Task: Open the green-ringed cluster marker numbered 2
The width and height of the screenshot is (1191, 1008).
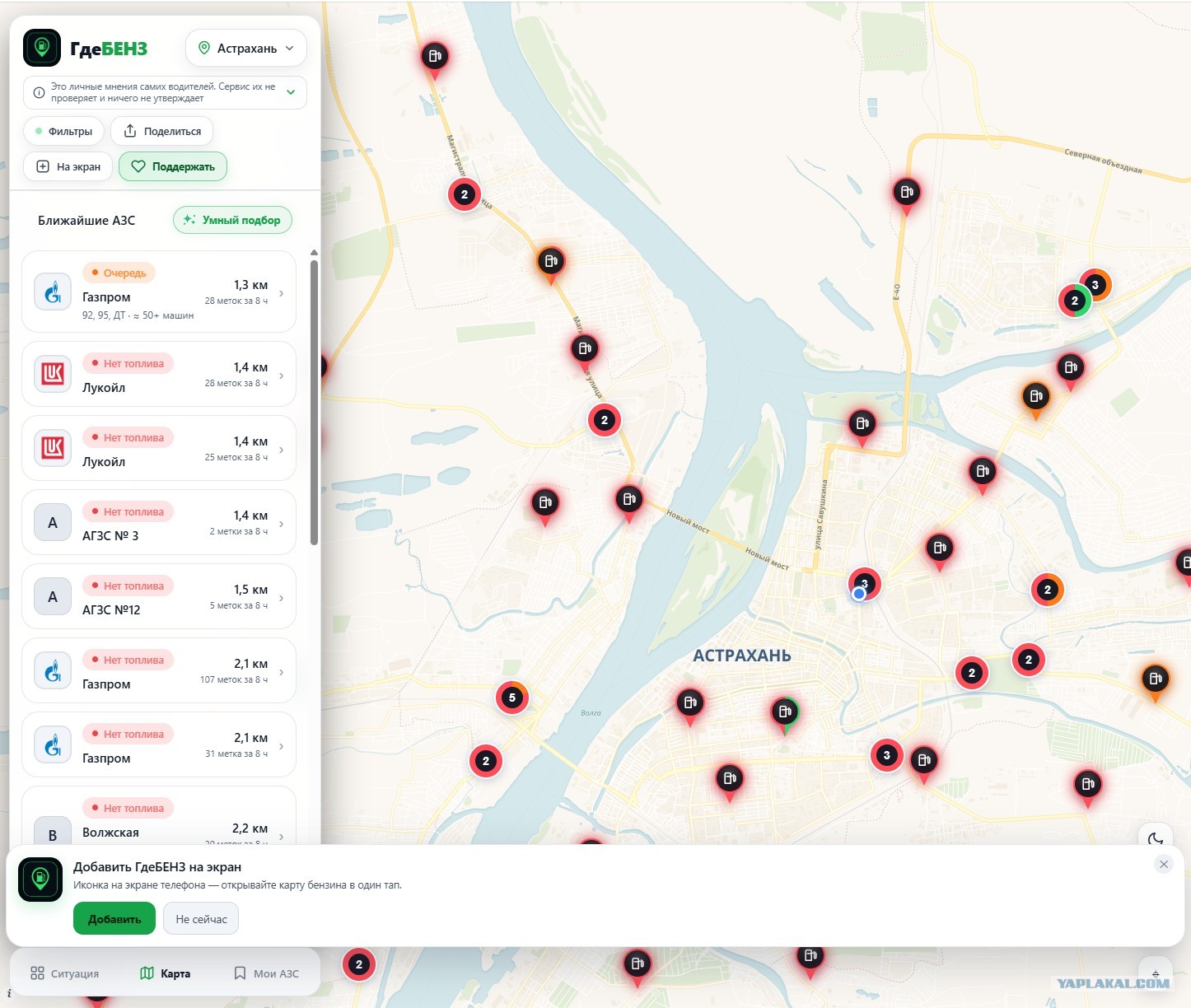Action: coord(1074,301)
